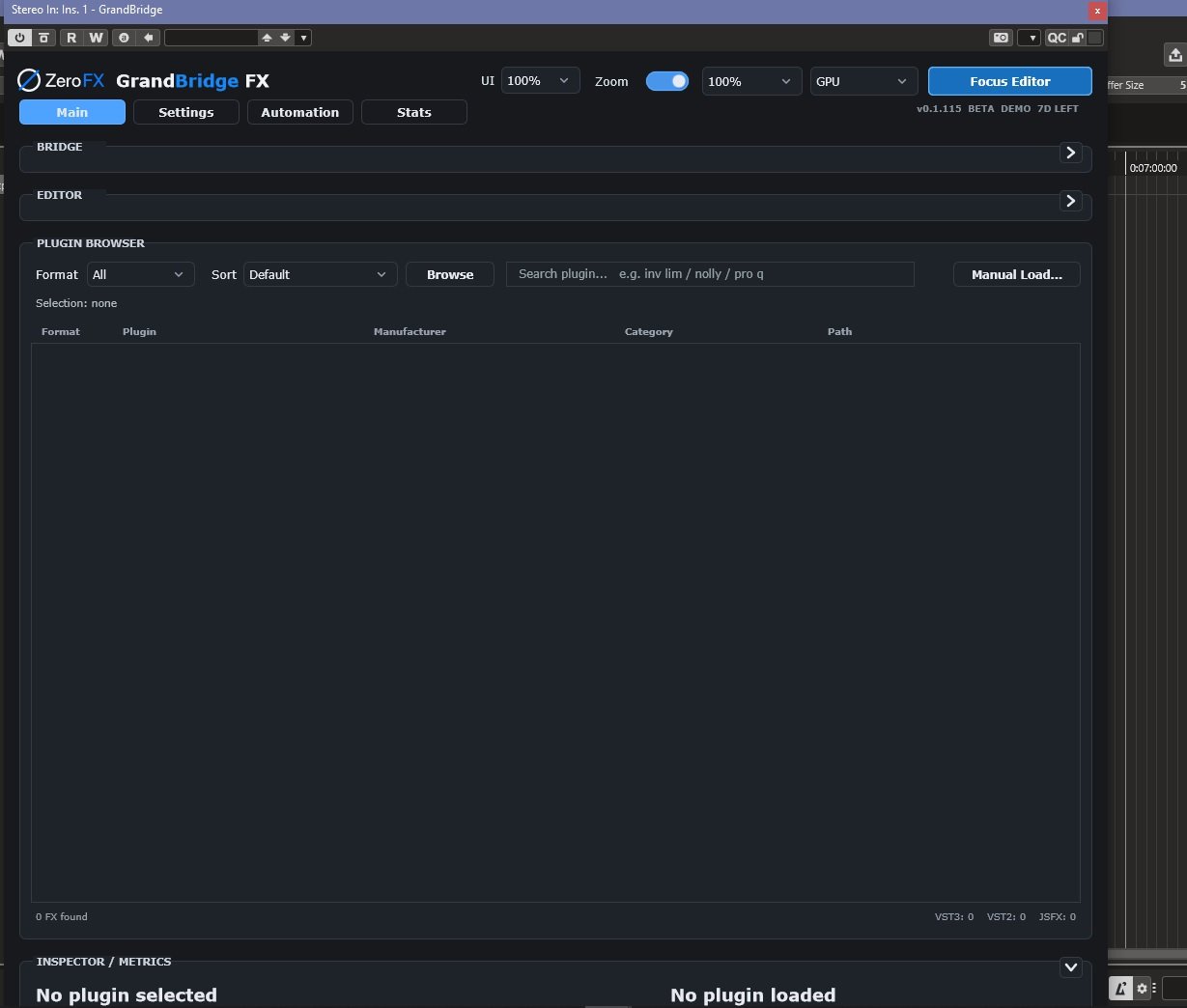This screenshot has width=1187, height=1008.
Task: Click the 'No plugin loaded' heading
Action: 753,994
